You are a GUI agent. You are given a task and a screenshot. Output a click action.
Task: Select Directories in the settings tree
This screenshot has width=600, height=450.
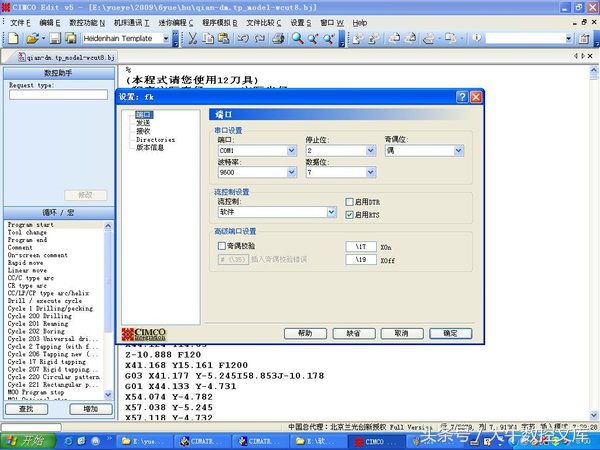tap(155, 140)
